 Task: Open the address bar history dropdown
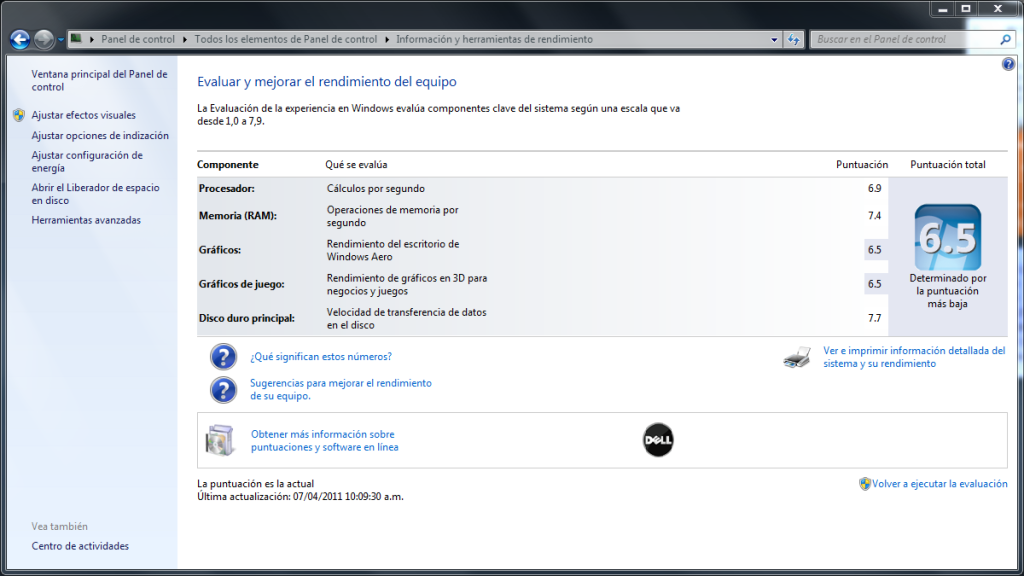(774, 40)
